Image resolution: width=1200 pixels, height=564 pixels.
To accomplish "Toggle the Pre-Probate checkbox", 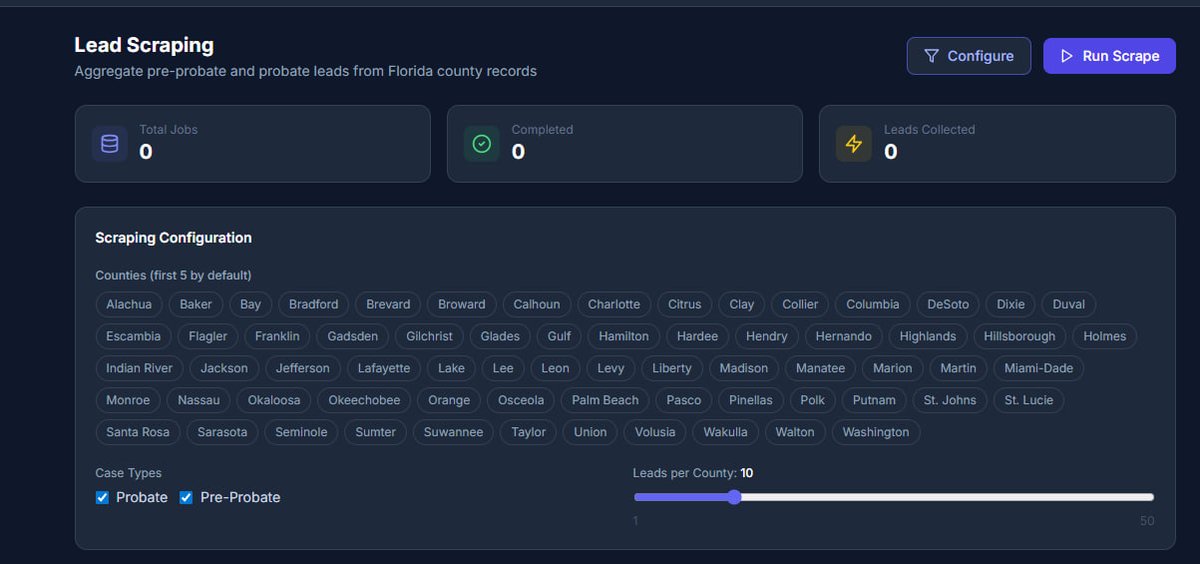I will 186,497.
